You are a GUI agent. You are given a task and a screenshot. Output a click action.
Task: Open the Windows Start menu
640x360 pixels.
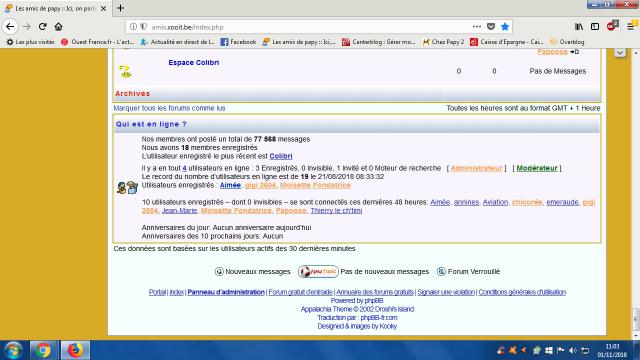pyautogui.click(x=13, y=351)
